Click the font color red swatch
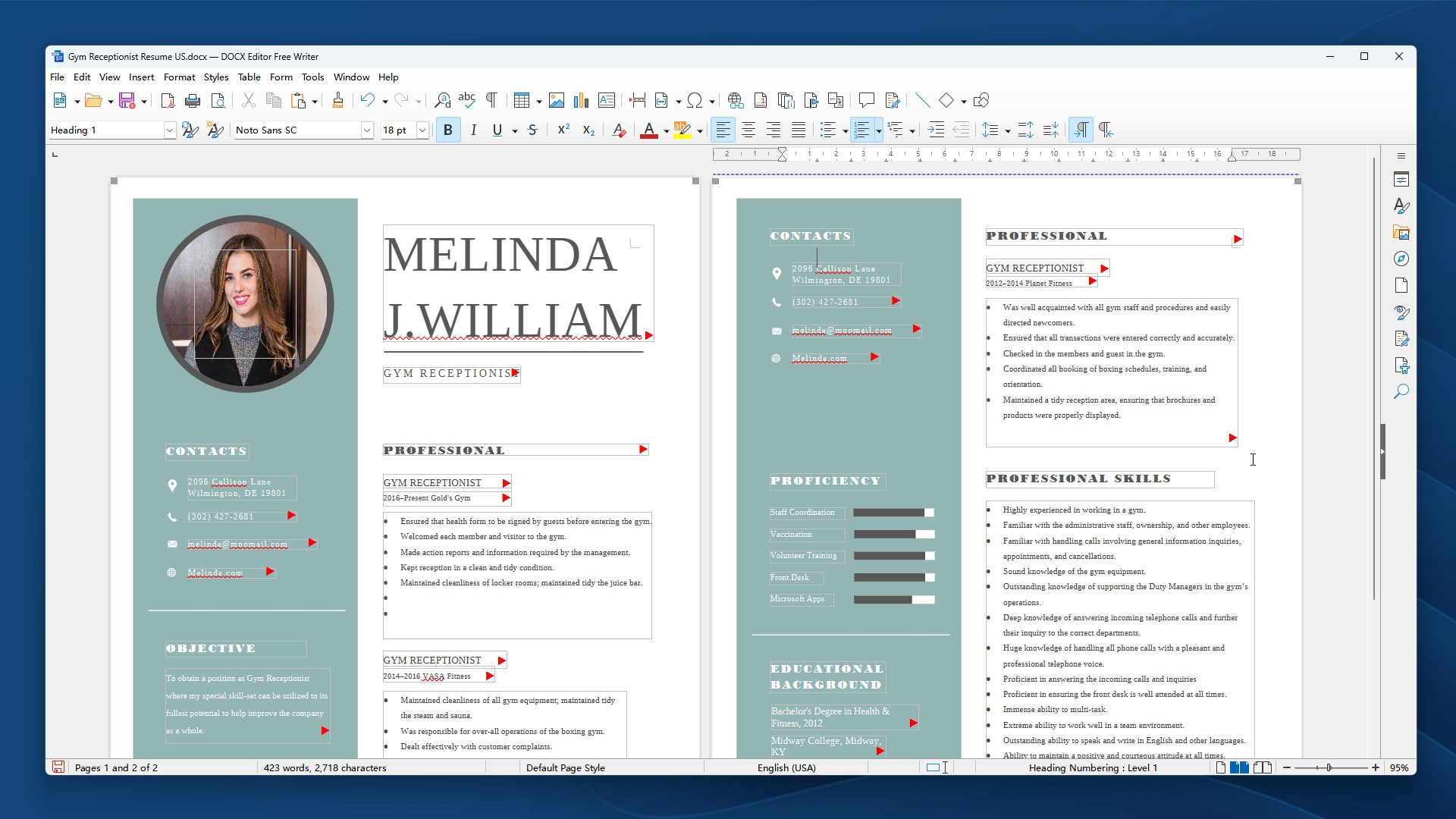Screen dimensions: 1456x819 pyautogui.click(x=648, y=130)
